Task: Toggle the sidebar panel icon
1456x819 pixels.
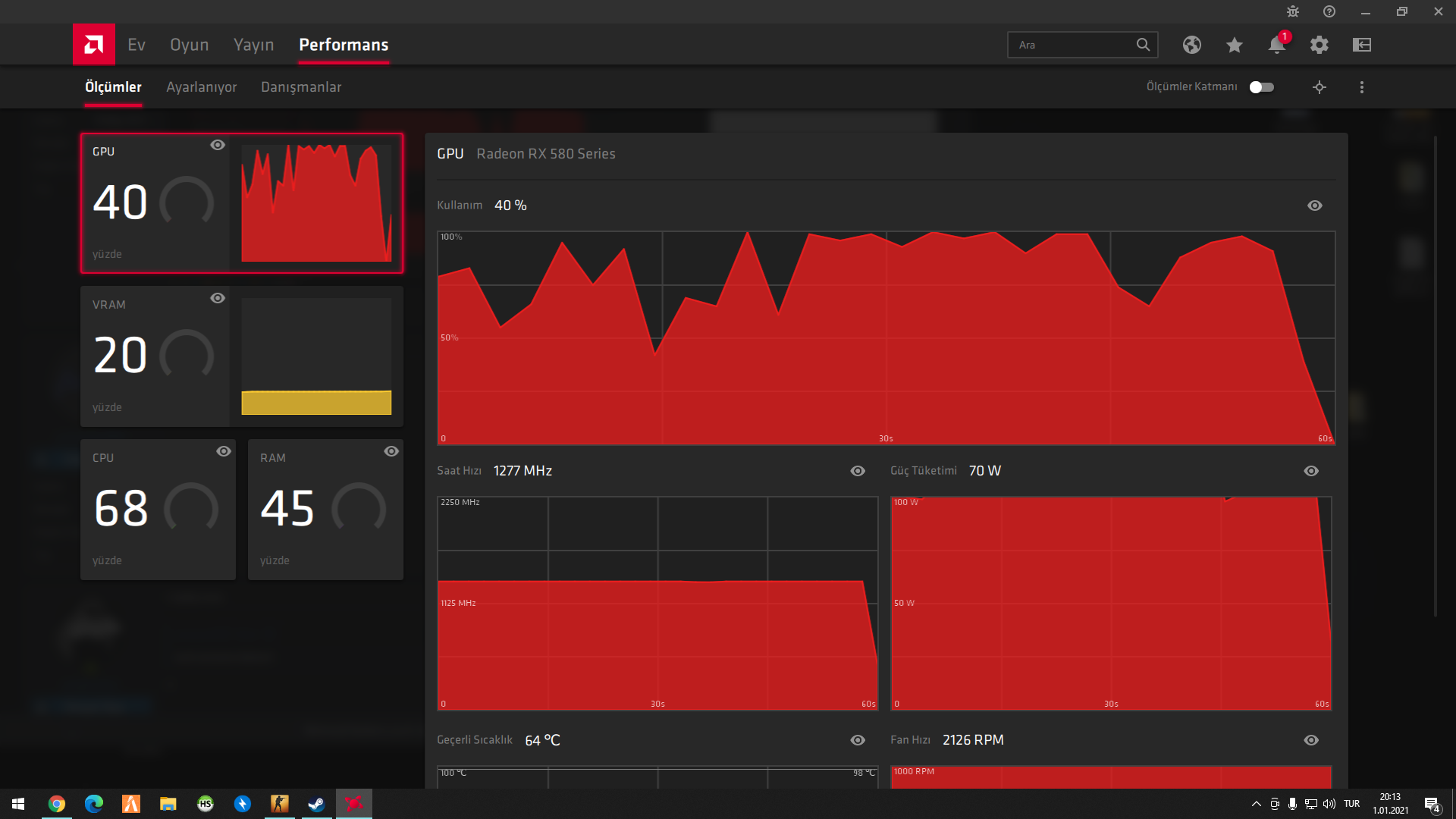Action: coord(1362,45)
